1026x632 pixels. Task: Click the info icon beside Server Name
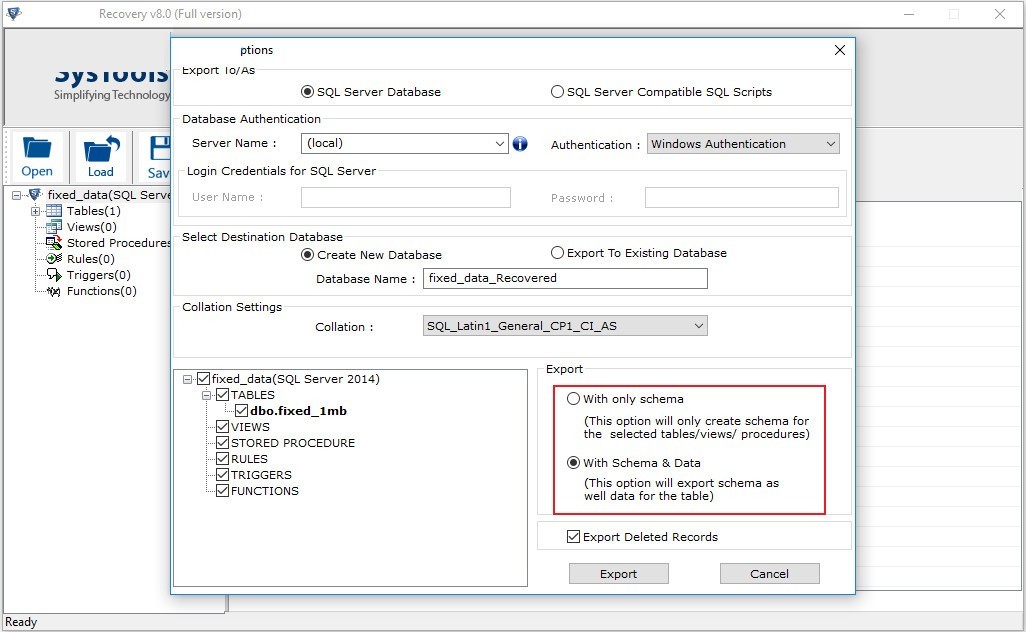point(520,144)
